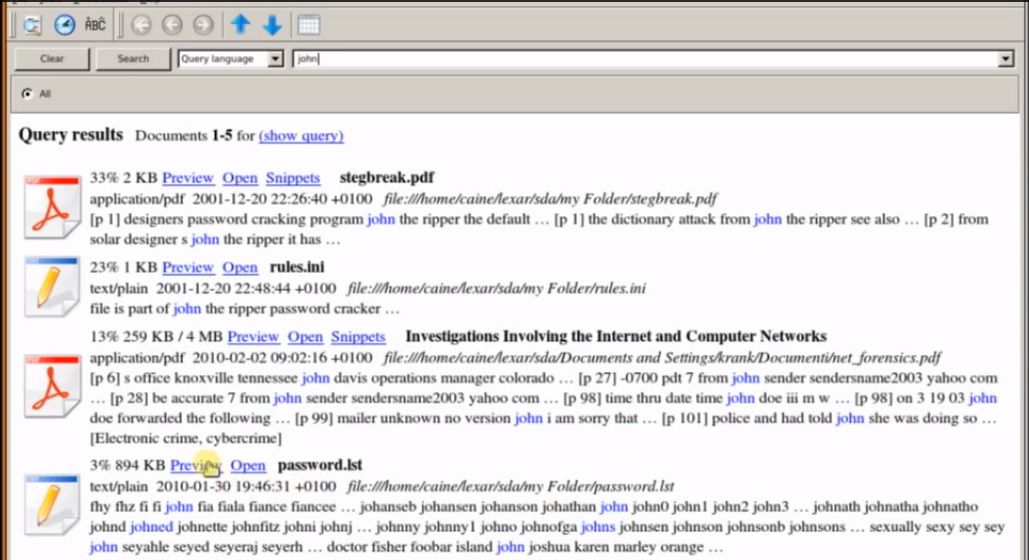Screen dimensions: 1029x560
Task: Click the Electronic crime, cybercrime keywords text
Action: (186, 439)
